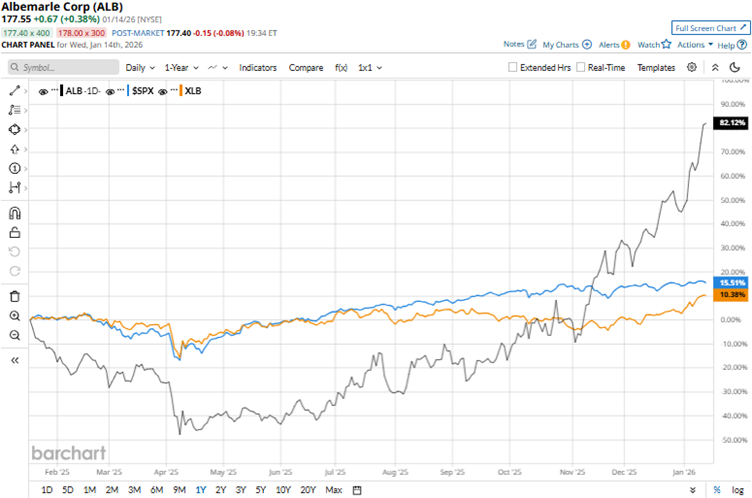Hide the $SPX series with eye icon
Viewport: 752px width, 498px height.
click(110, 91)
